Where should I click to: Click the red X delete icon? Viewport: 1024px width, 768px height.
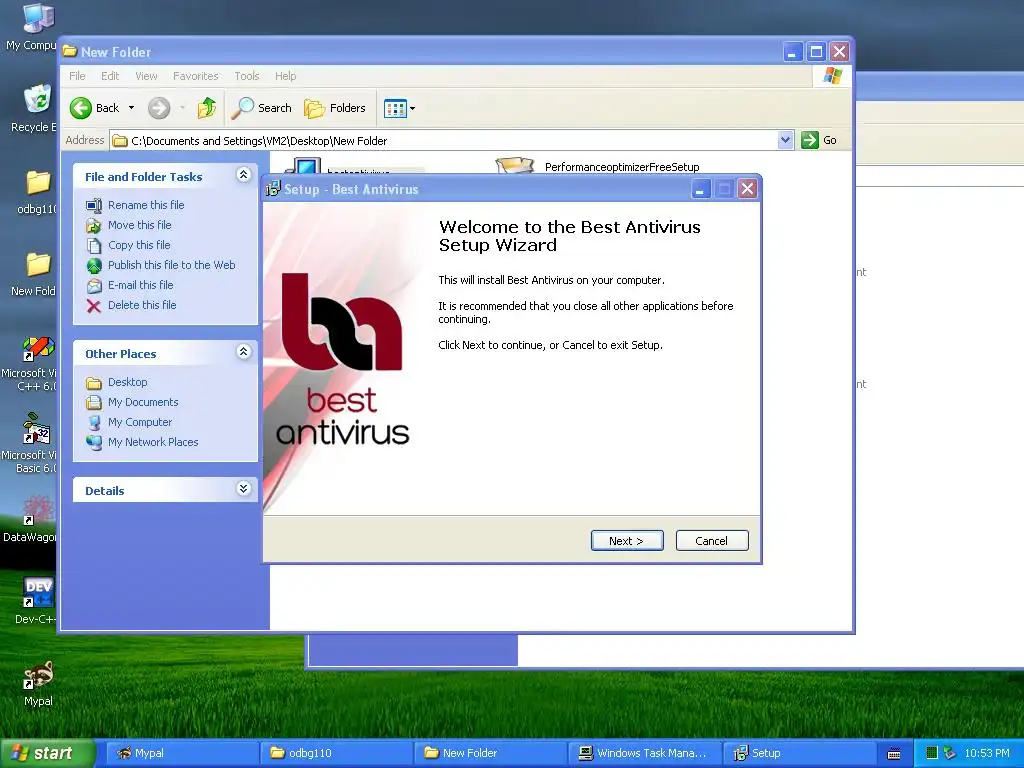click(x=94, y=306)
